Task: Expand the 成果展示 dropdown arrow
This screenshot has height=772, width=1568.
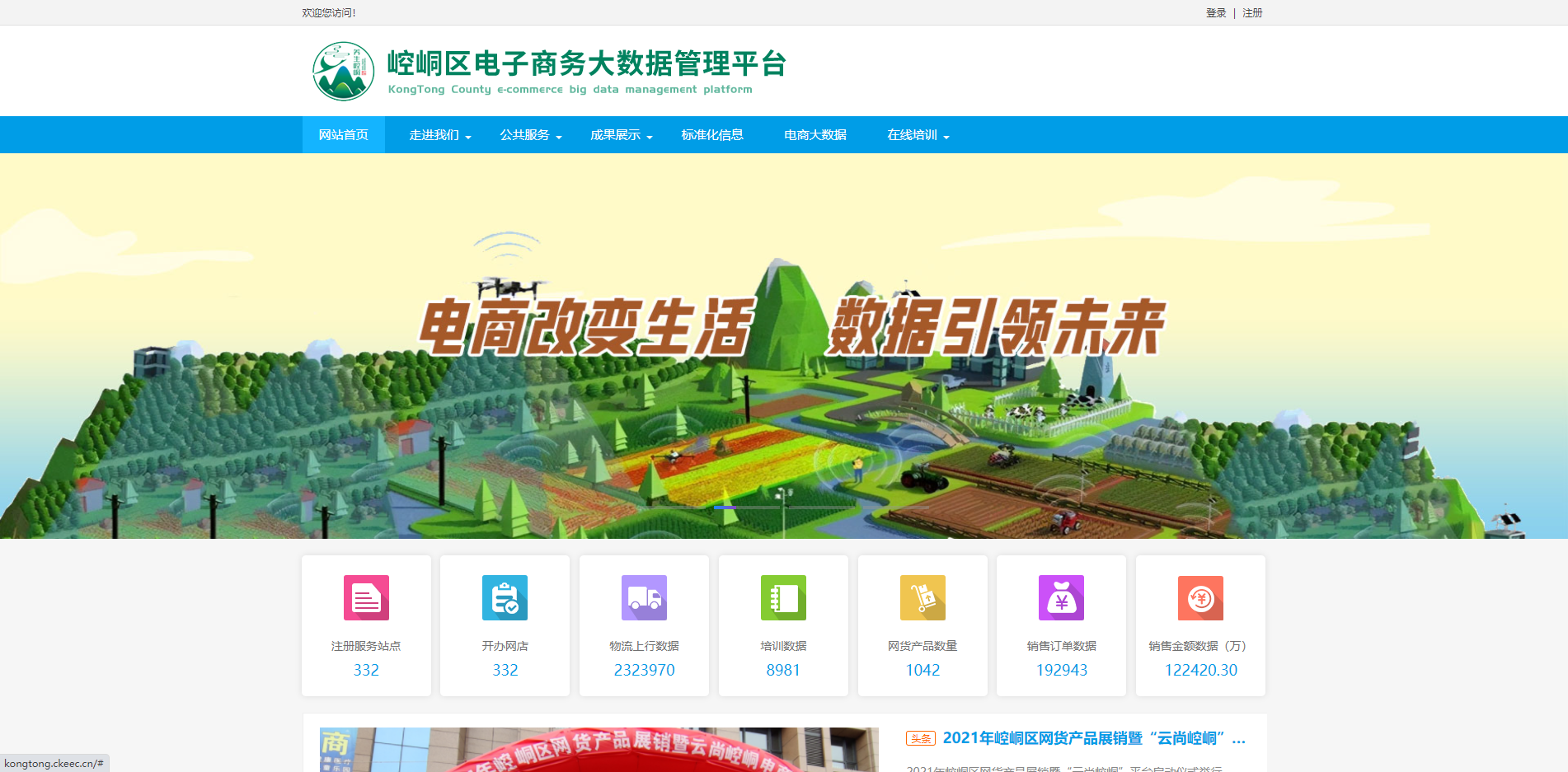Action: click(x=650, y=137)
